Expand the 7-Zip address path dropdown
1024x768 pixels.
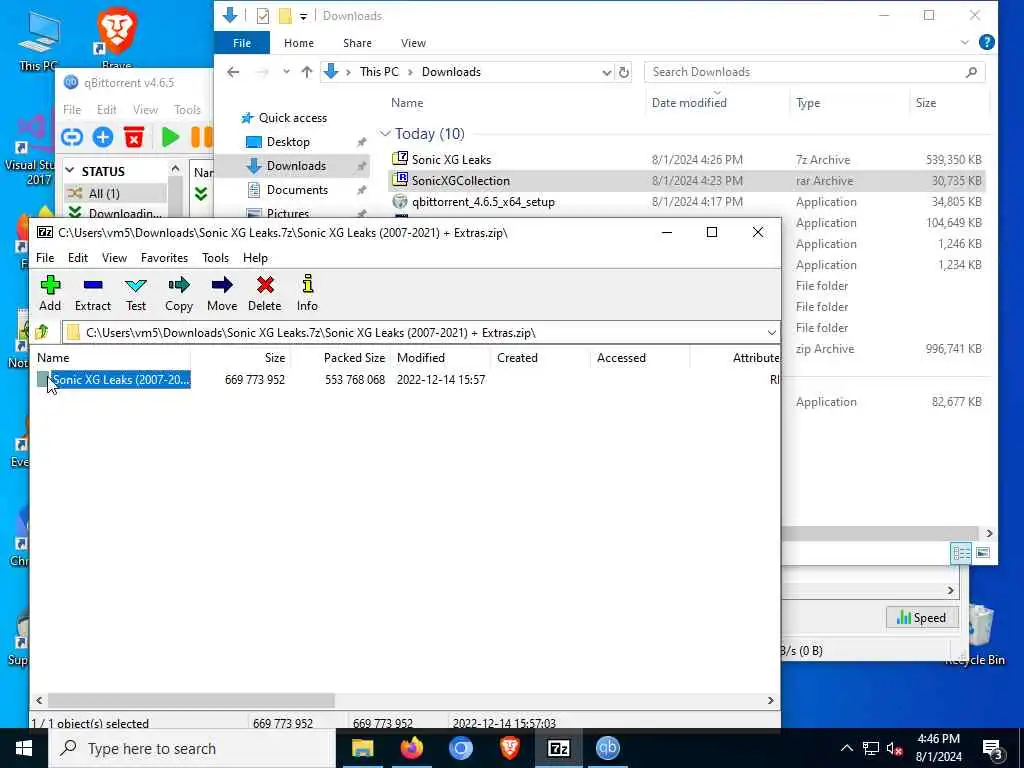(771, 333)
